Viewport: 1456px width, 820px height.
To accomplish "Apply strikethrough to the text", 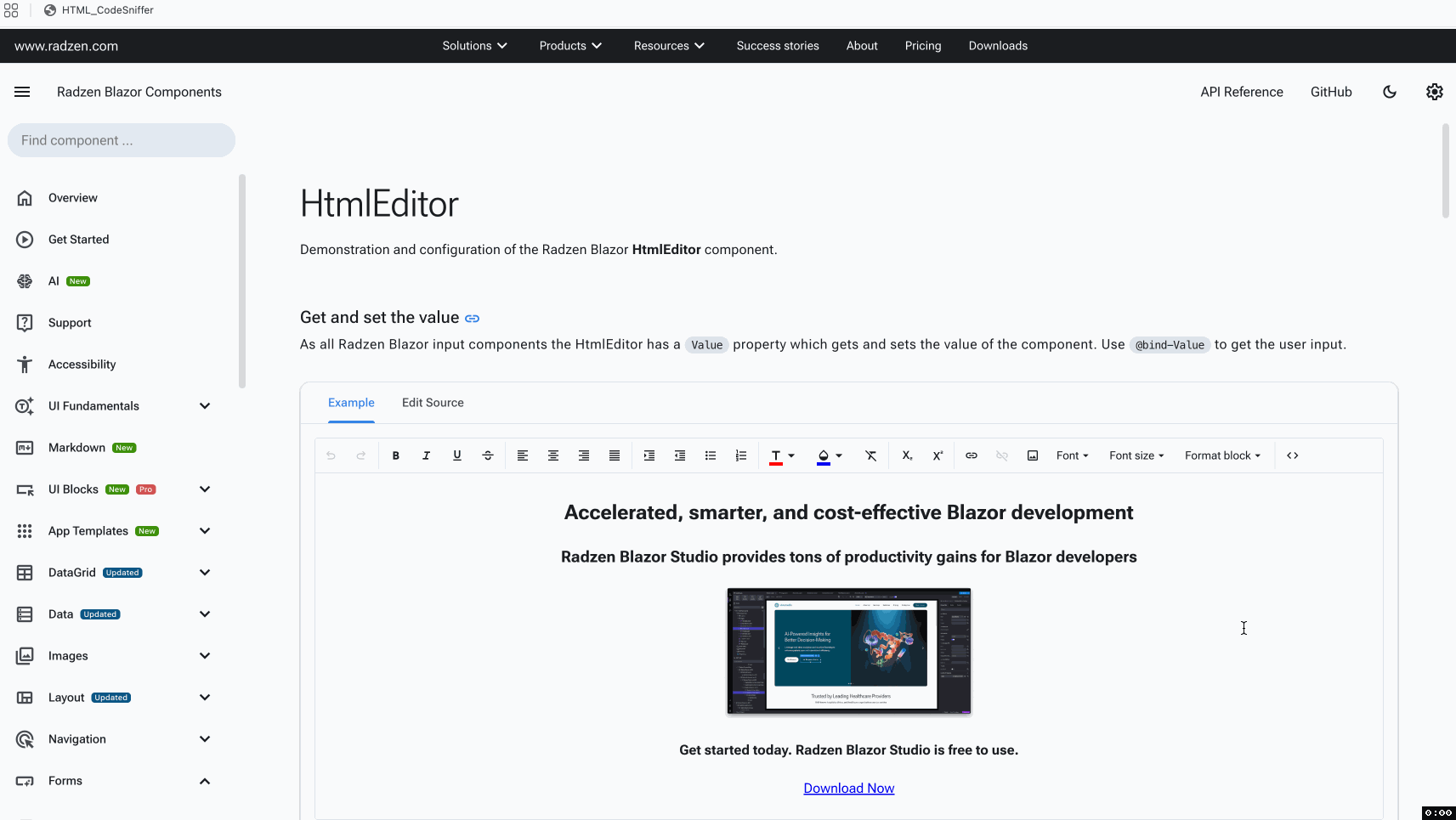I will tap(488, 455).
